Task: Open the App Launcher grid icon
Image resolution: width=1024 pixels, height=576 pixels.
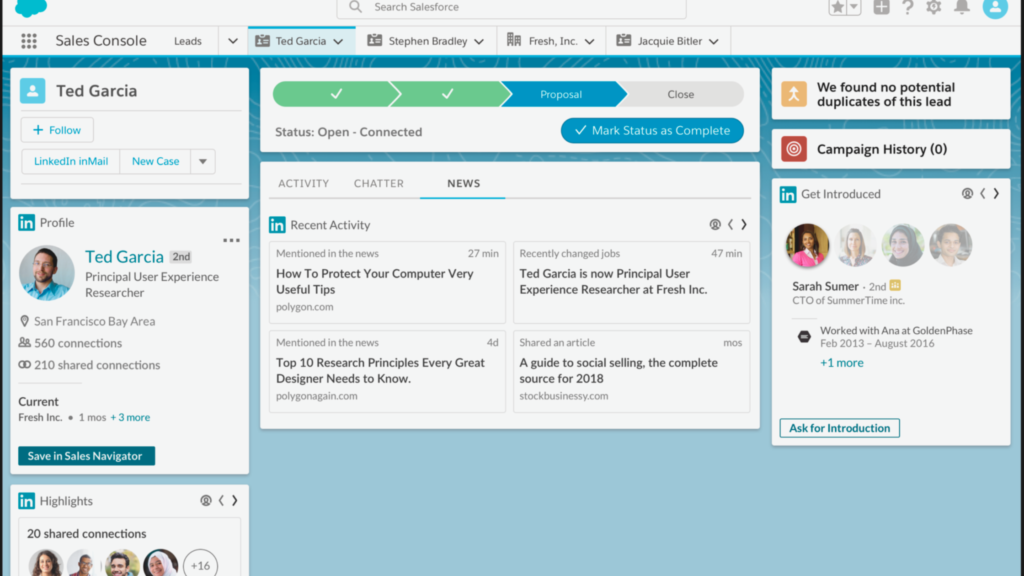Action: [x=29, y=41]
